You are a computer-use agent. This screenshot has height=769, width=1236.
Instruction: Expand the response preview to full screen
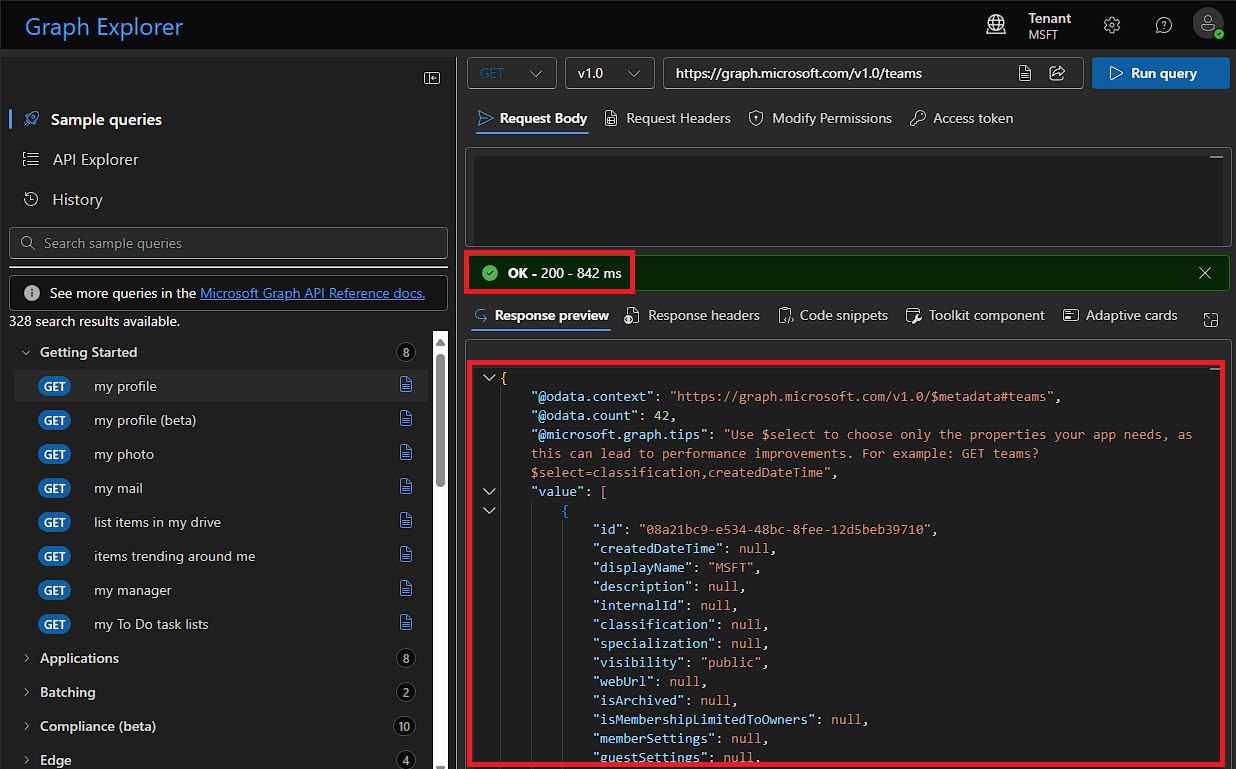pyautogui.click(x=1211, y=319)
